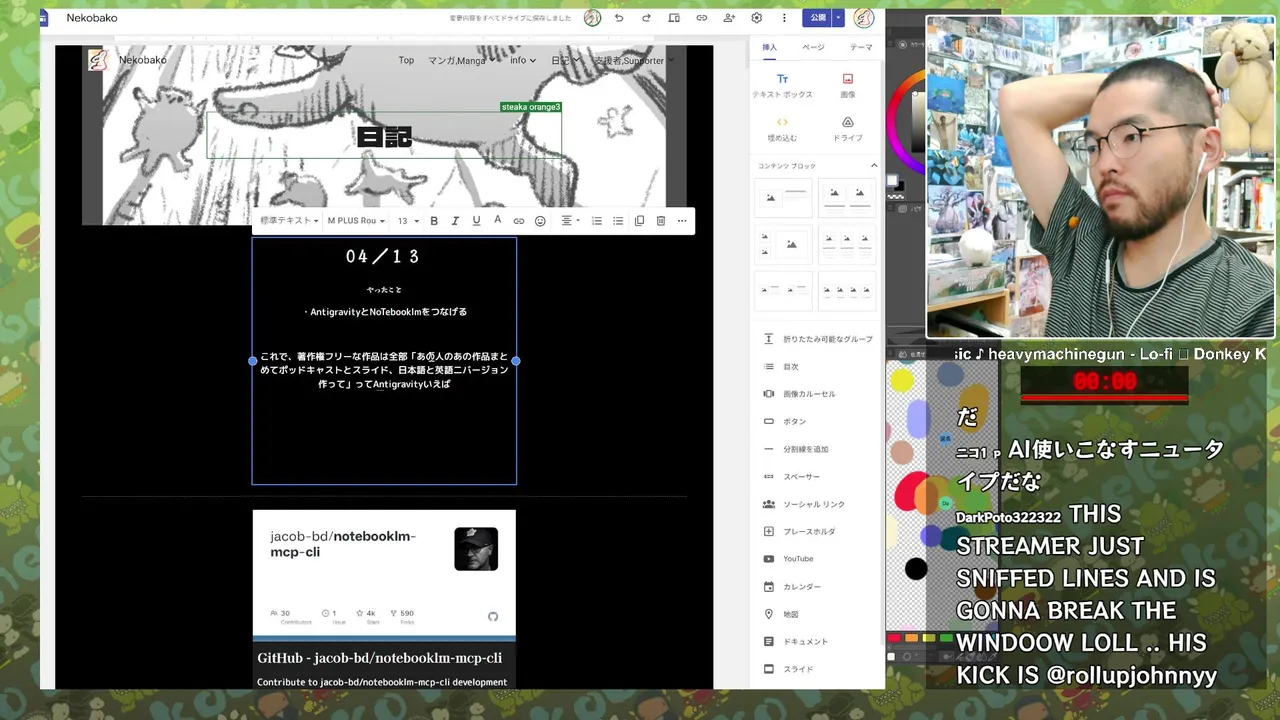1280x720 pixels.
Task: Open font size dropdown showing 13
Action: point(407,221)
